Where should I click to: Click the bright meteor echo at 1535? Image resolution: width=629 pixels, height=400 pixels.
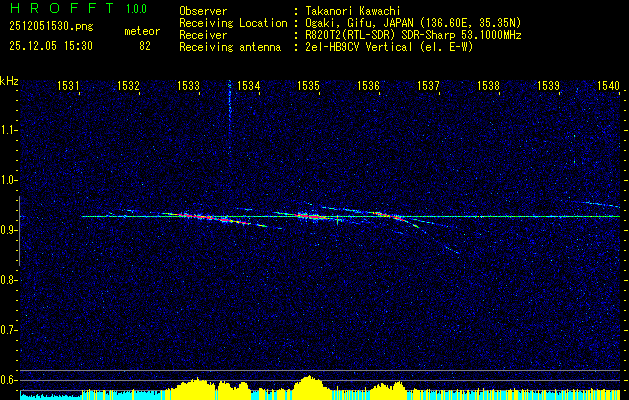[x=311, y=216]
